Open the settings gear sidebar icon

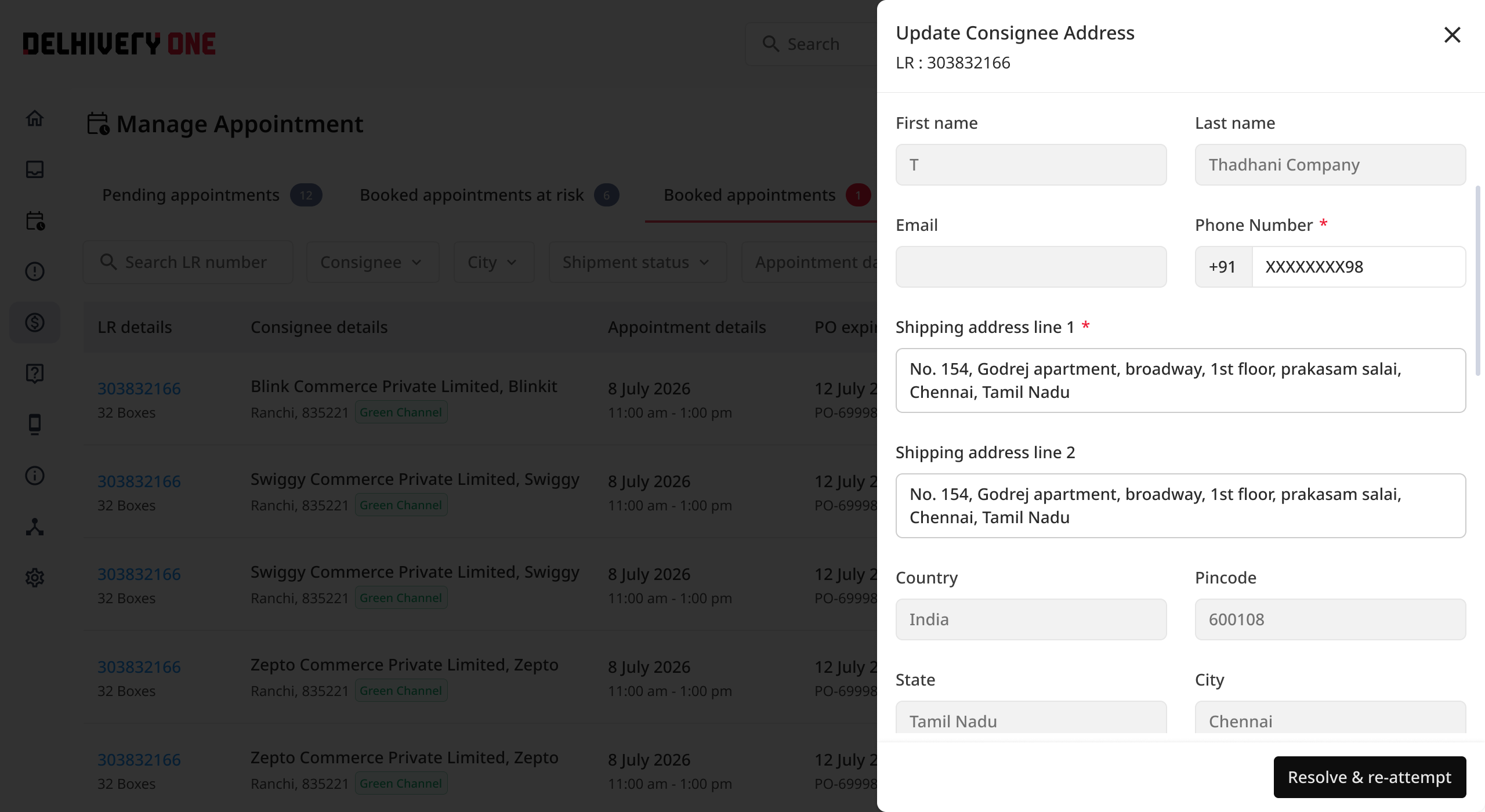coord(35,578)
